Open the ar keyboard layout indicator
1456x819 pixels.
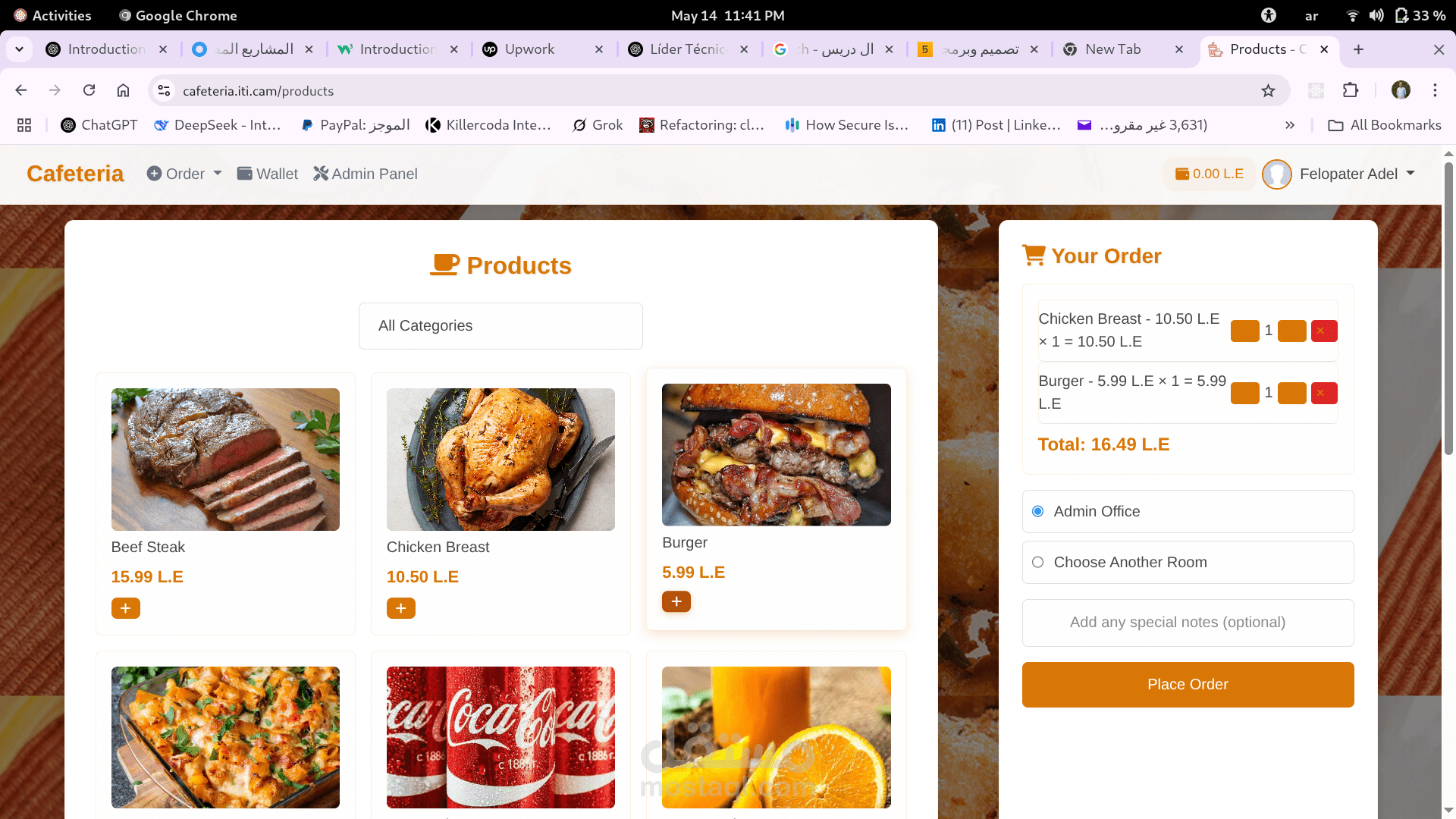(x=1311, y=15)
